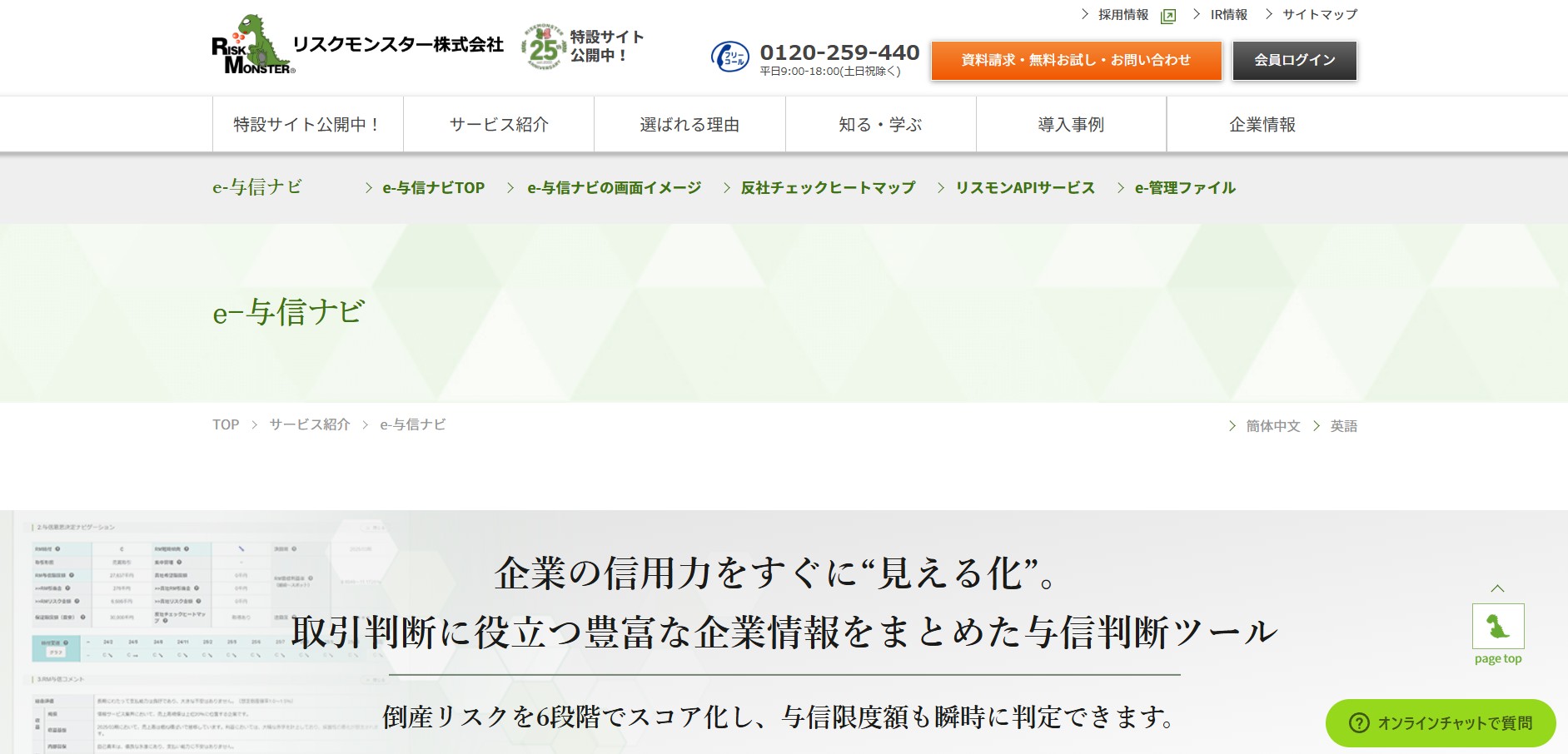Open e-管理ファイル sub navigation link
The image size is (1568, 754).
pyautogui.click(x=1185, y=188)
